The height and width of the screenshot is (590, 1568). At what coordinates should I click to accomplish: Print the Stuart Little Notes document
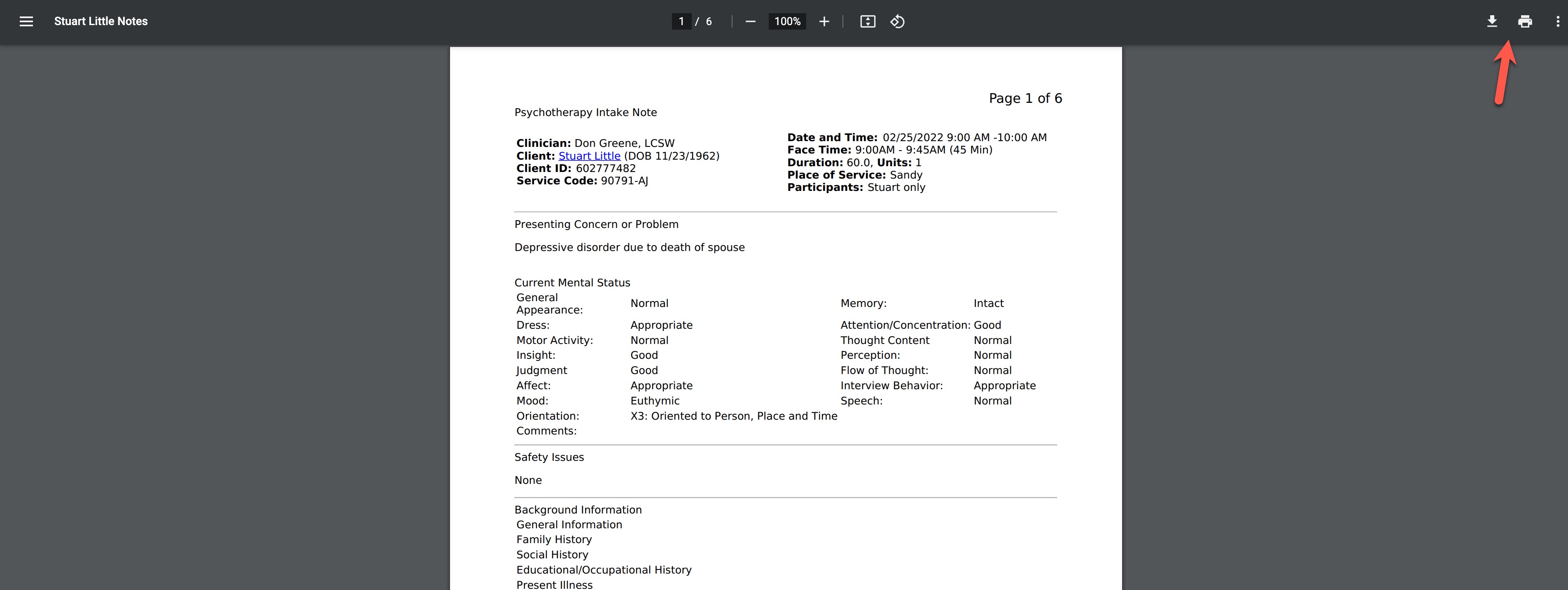1525,21
